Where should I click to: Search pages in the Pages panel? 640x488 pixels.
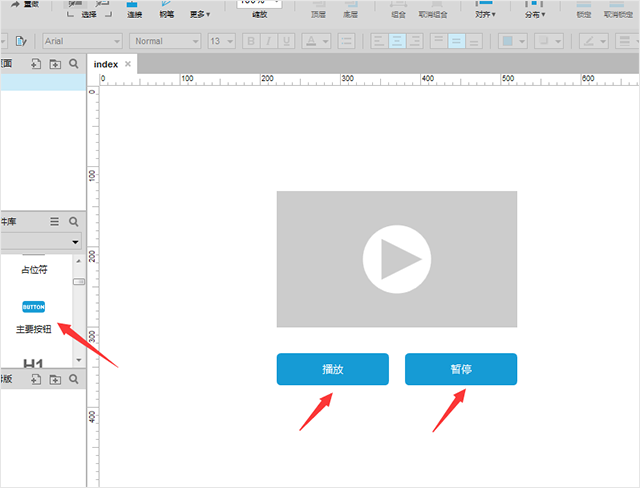click(x=74, y=64)
